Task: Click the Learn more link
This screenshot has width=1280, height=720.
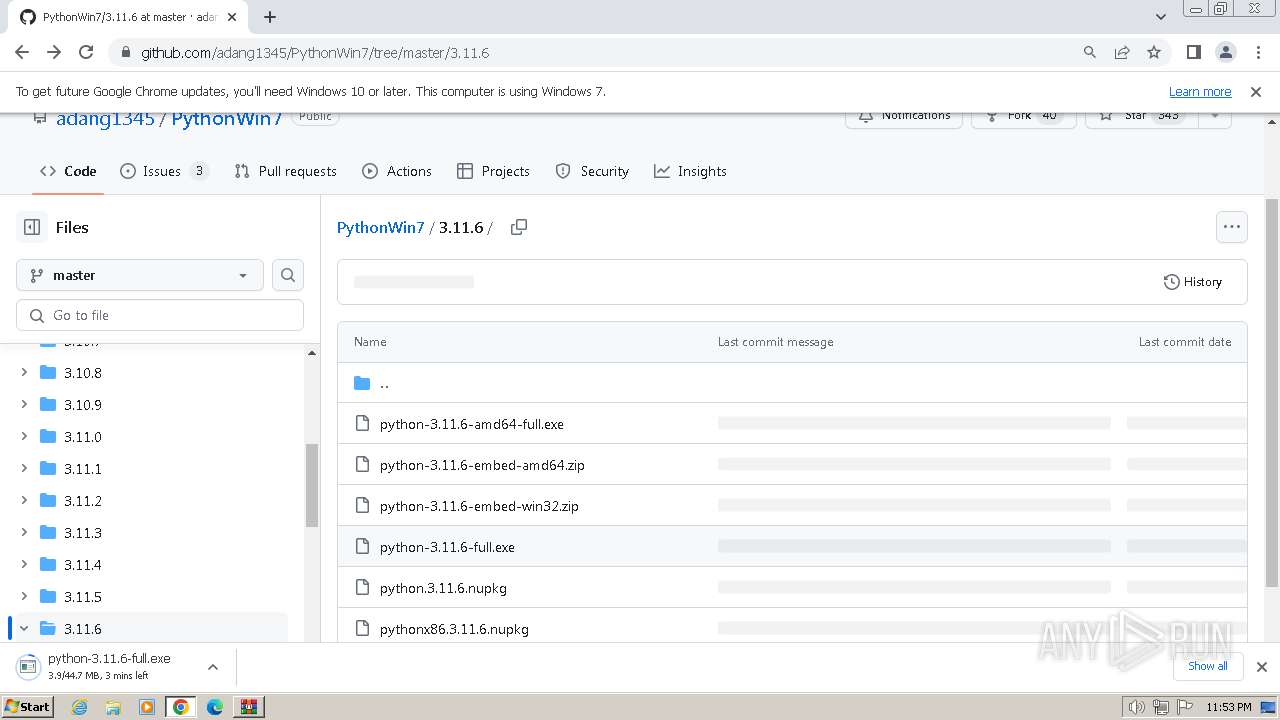Action: [1200, 91]
